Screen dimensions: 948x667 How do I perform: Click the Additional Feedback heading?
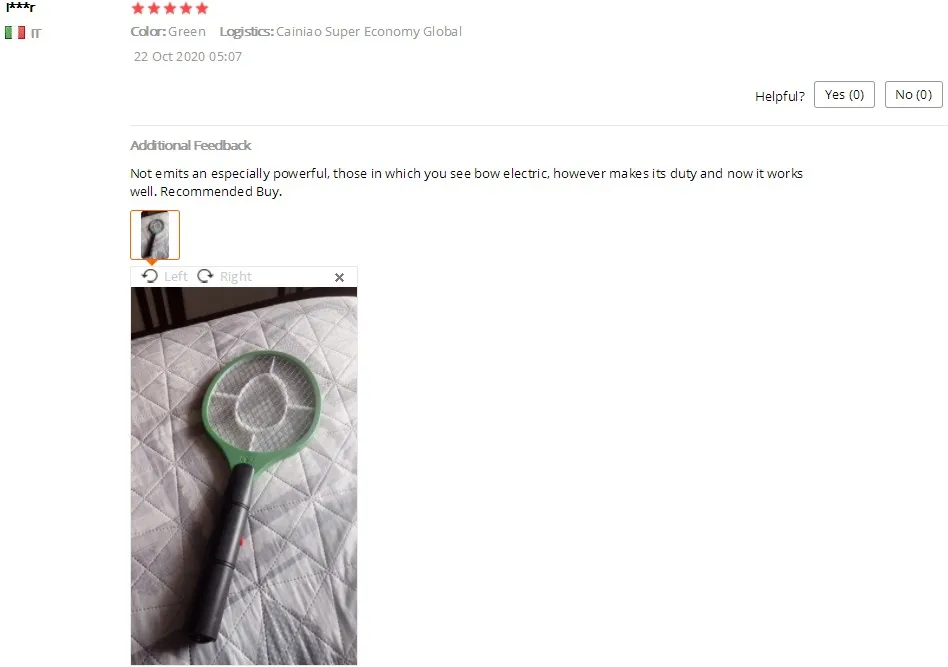[x=190, y=145]
